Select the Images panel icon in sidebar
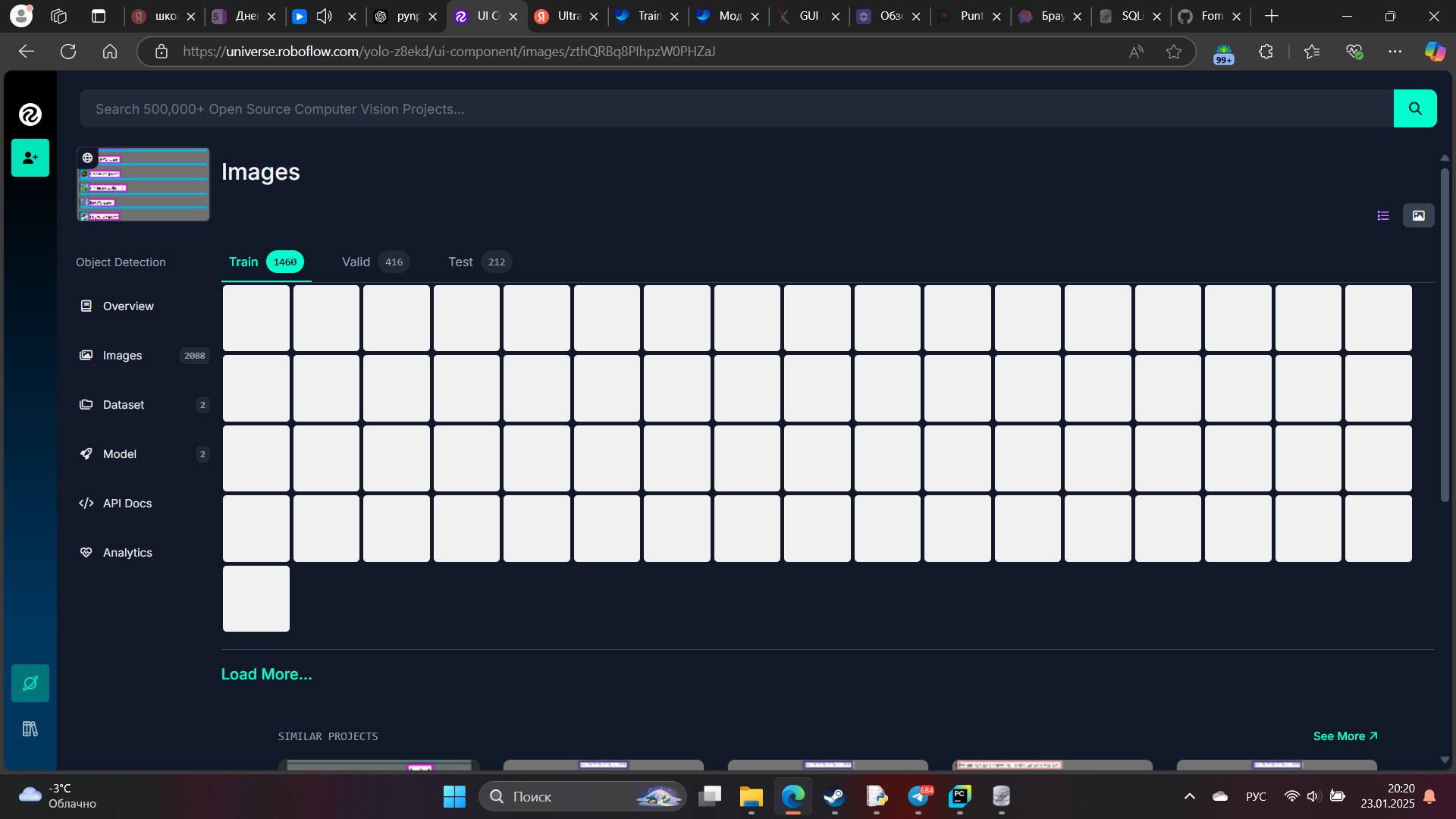 (86, 355)
